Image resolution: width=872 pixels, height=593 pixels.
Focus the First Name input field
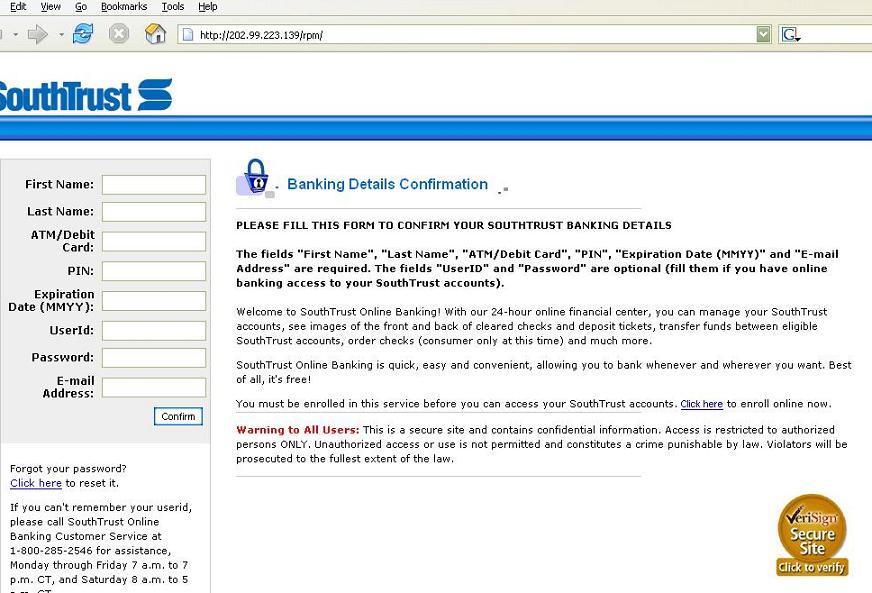154,185
